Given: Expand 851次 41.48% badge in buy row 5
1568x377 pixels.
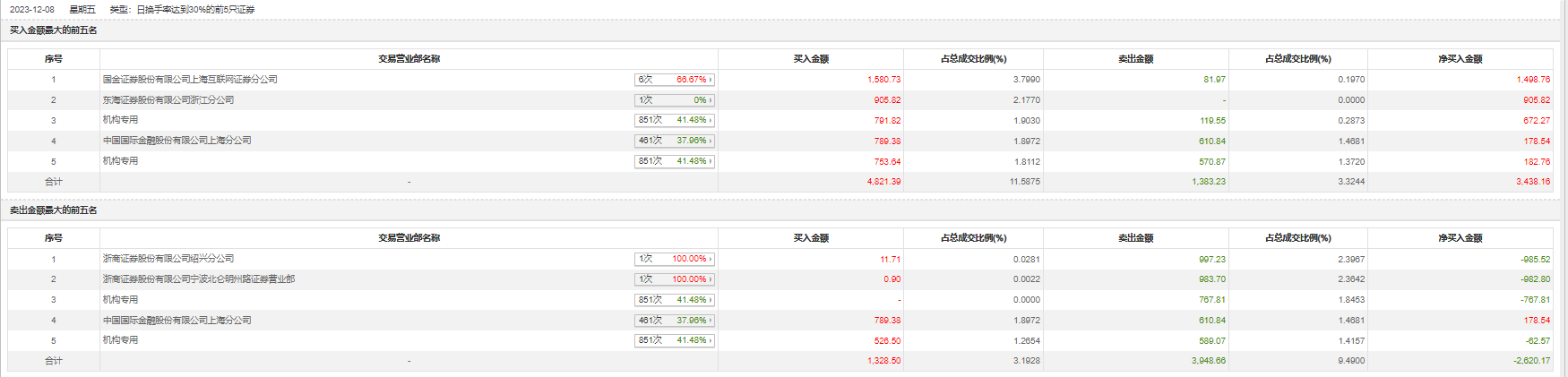Looking at the screenshot, I should point(675,161).
